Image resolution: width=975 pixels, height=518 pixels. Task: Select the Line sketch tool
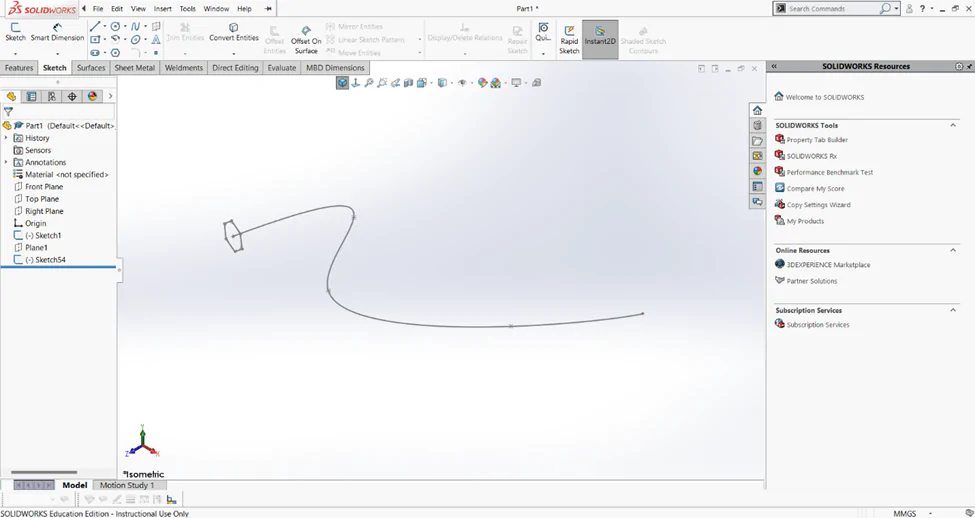[95, 26]
